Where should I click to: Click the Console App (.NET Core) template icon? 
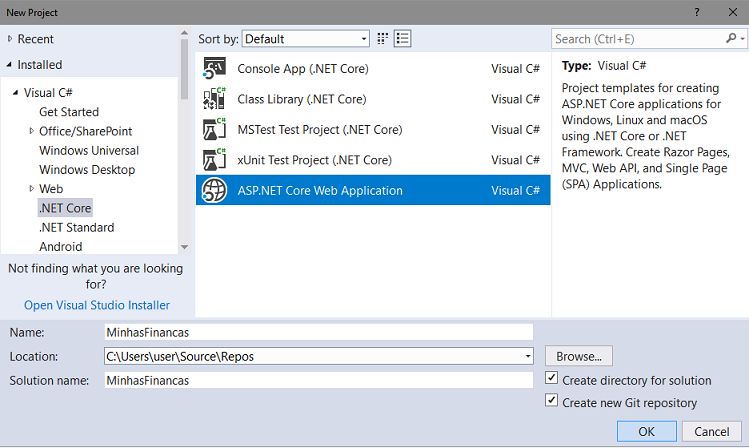click(214, 68)
